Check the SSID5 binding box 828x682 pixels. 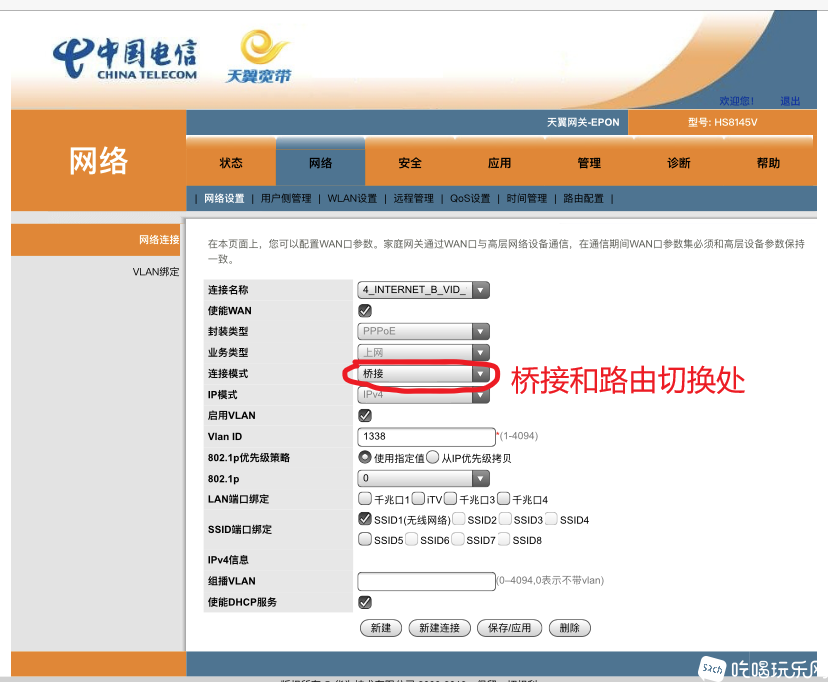click(365, 539)
